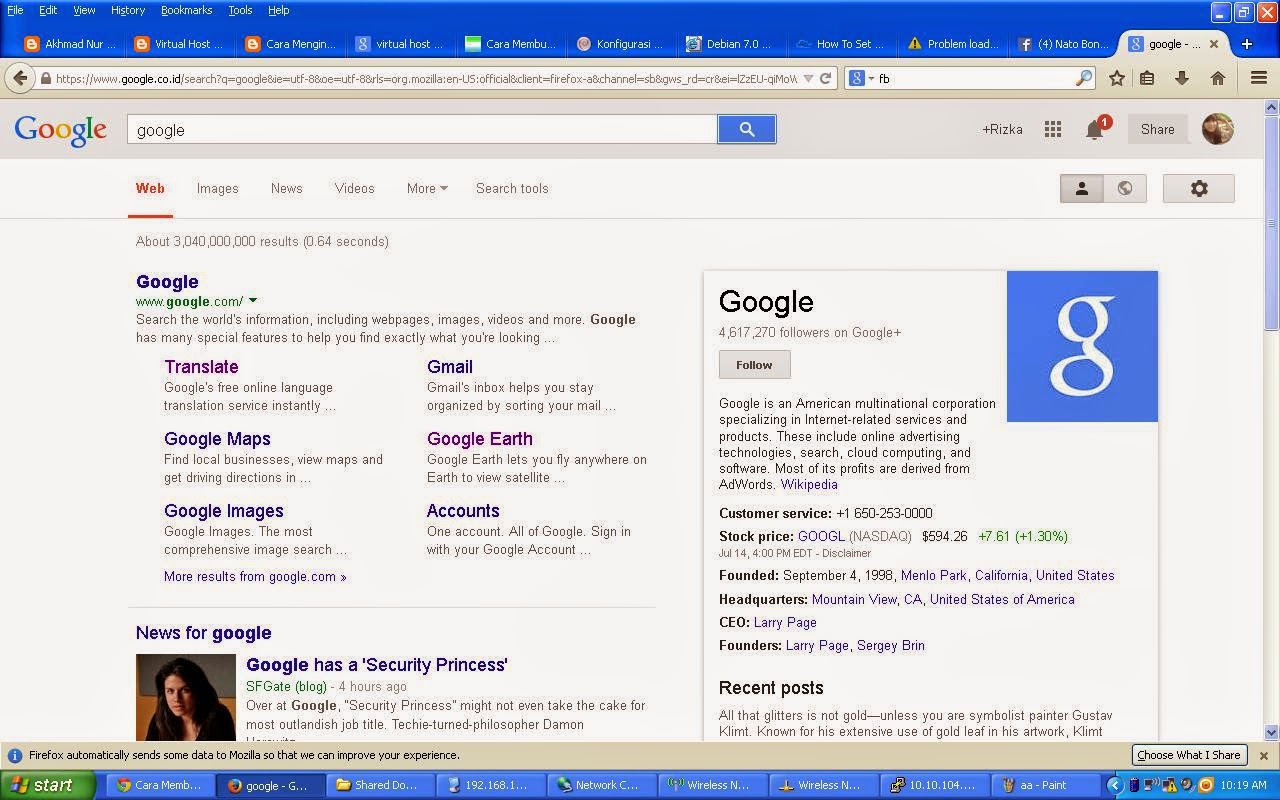This screenshot has height=800, width=1280.
Task: Click the Firefox address bar URL
Action: 426,78
